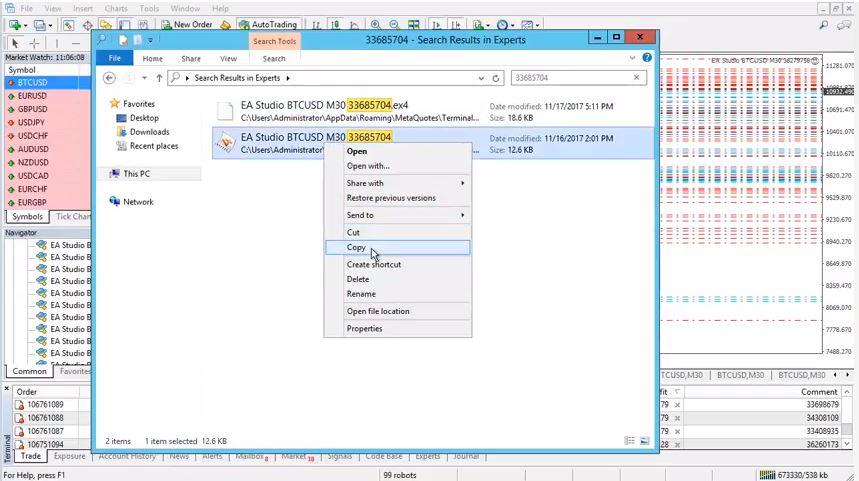Switch to the large icons view
The image size is (859, 481).
click(x=645, y=441)
